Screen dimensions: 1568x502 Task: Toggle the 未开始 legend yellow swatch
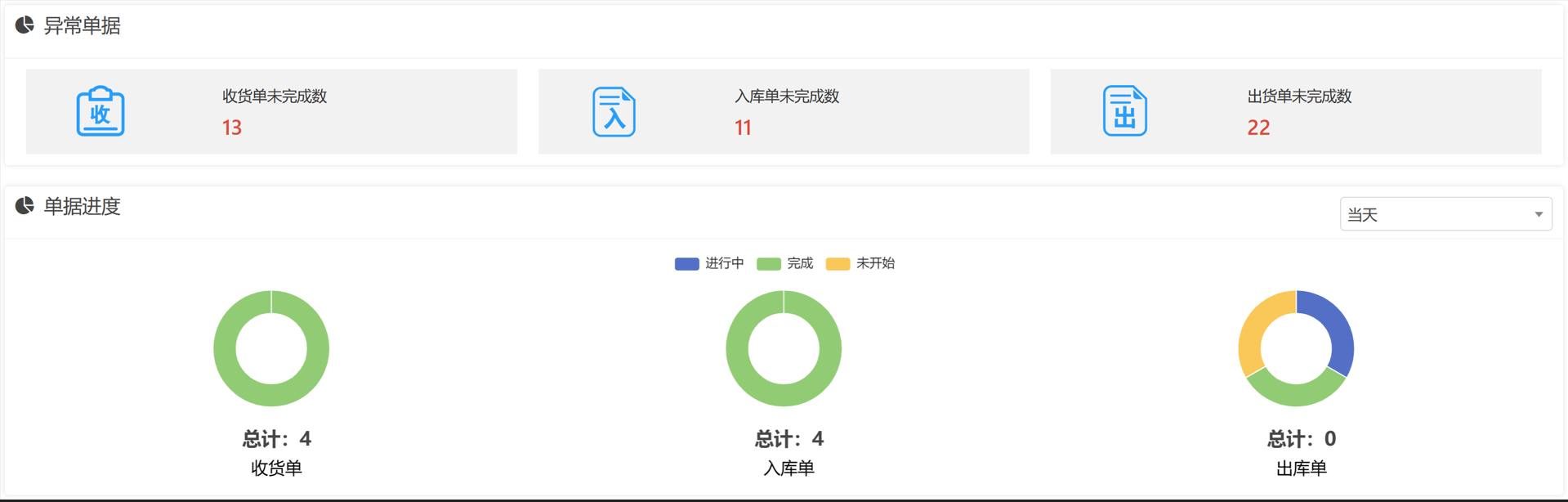[838, 263]
